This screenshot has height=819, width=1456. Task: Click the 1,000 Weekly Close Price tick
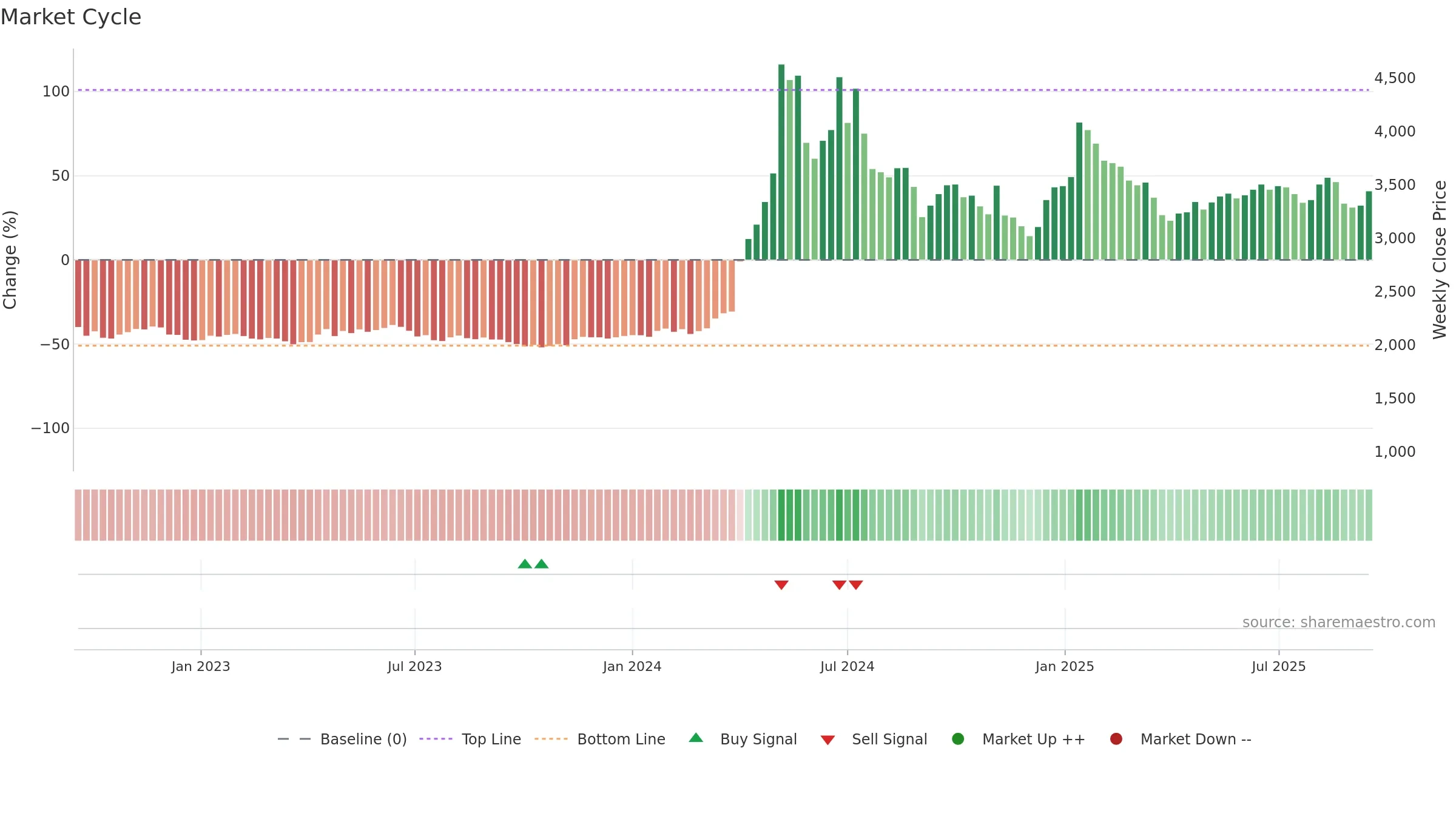tap(1395, 452)
